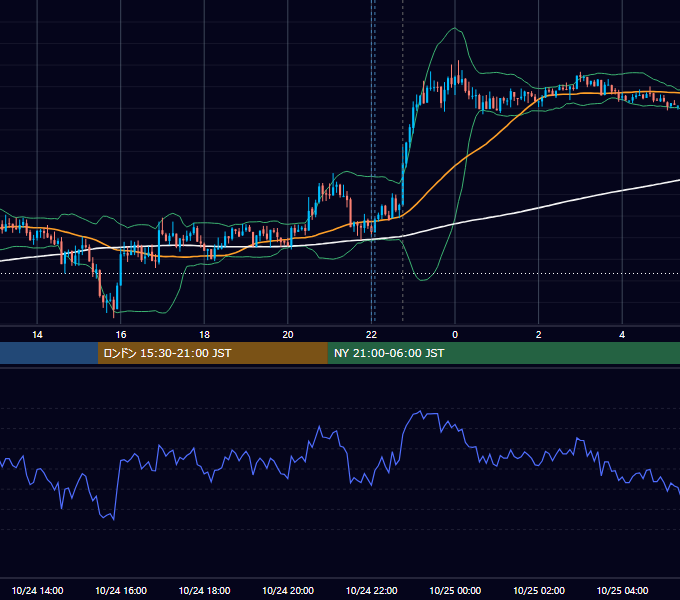Viewport: 680px width, 600px height.
Task: Click the 22 hour axis label
Action: point(371,335)
